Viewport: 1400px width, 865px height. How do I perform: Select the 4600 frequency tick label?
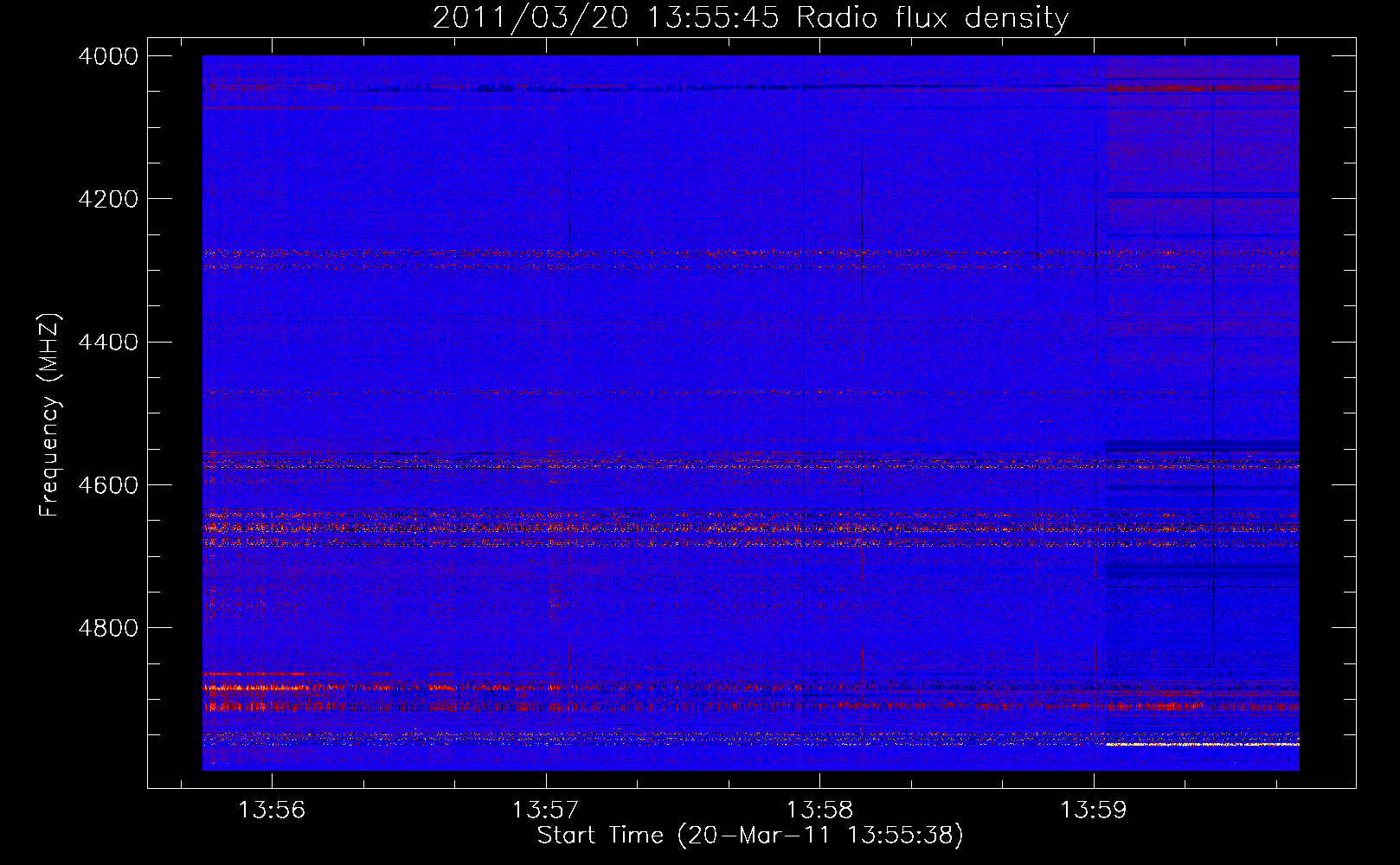[x=108, y=485]
